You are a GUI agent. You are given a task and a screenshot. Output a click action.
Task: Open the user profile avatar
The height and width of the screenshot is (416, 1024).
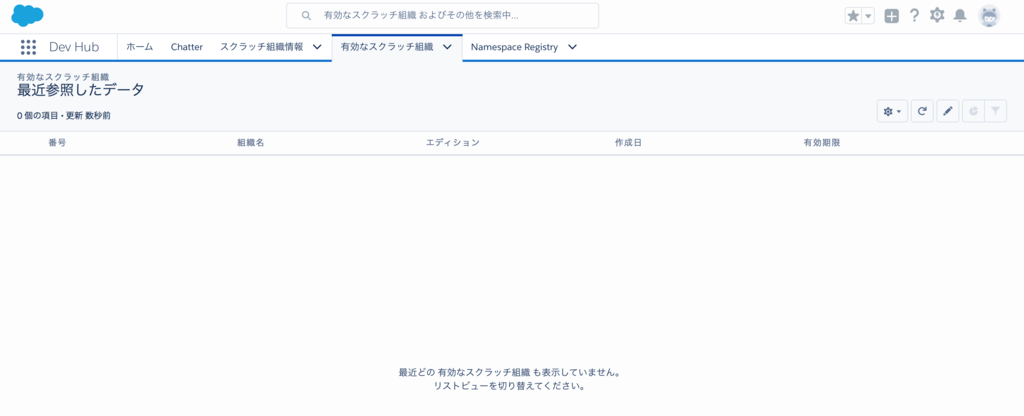tap(989, 16)
